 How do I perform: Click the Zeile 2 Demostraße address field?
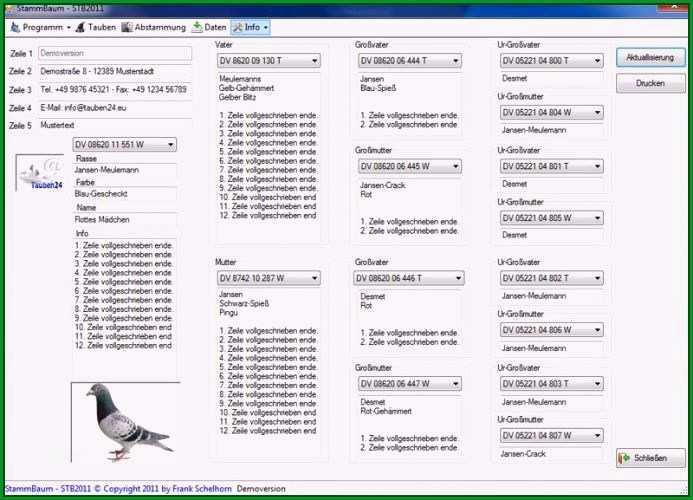(115, 71)
